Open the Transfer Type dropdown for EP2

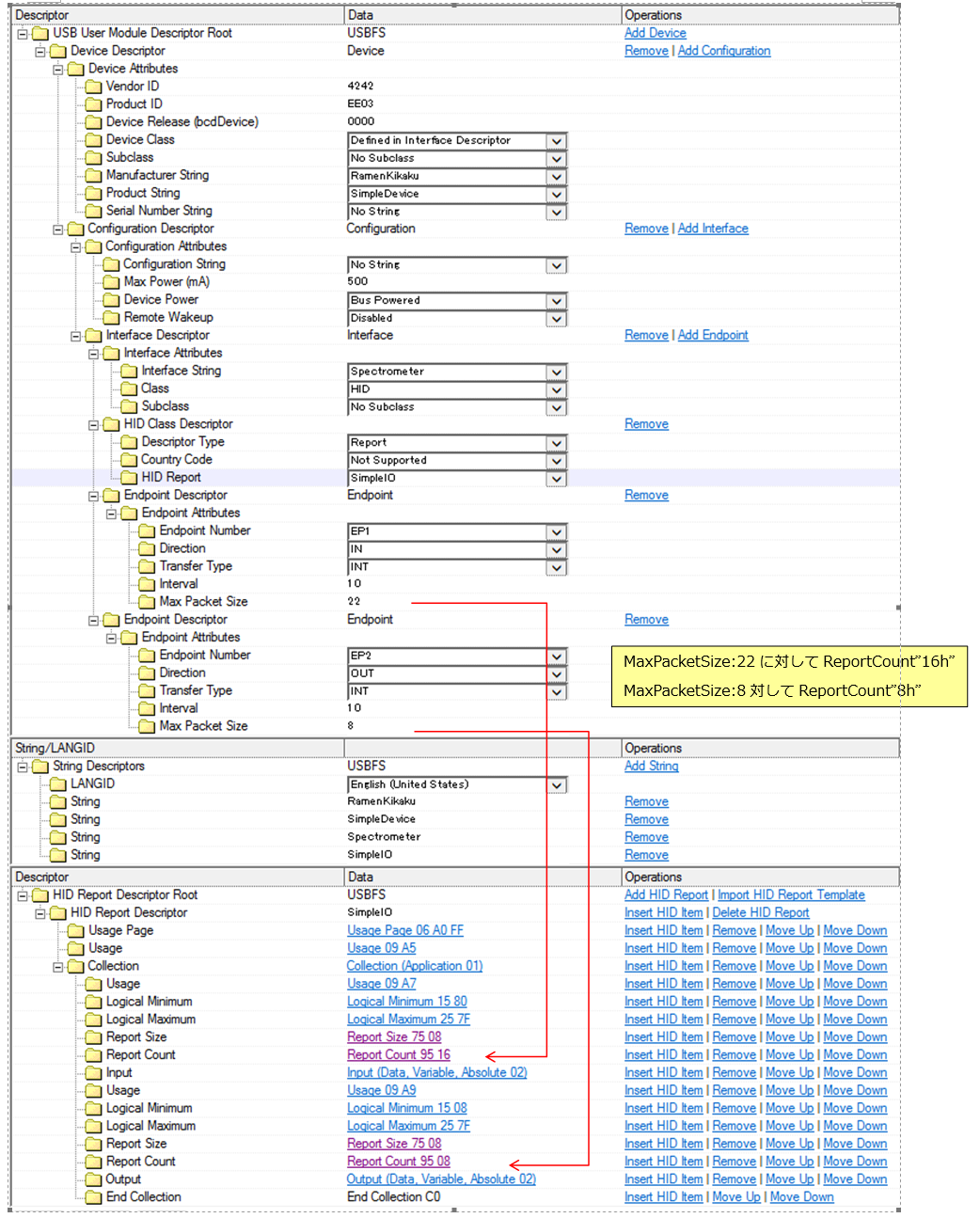point(557,691)
